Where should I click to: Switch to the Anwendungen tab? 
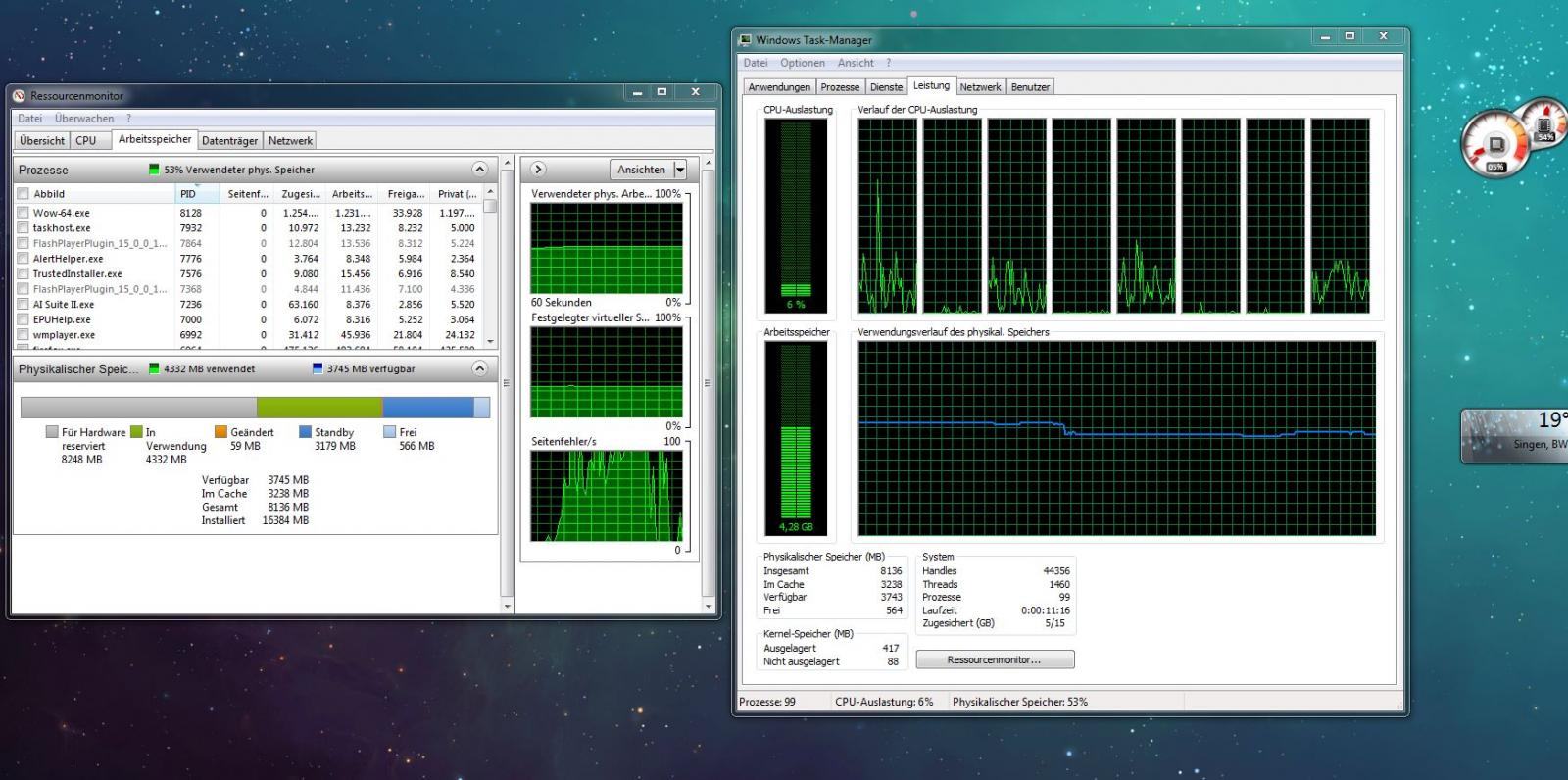coord(779,87)
